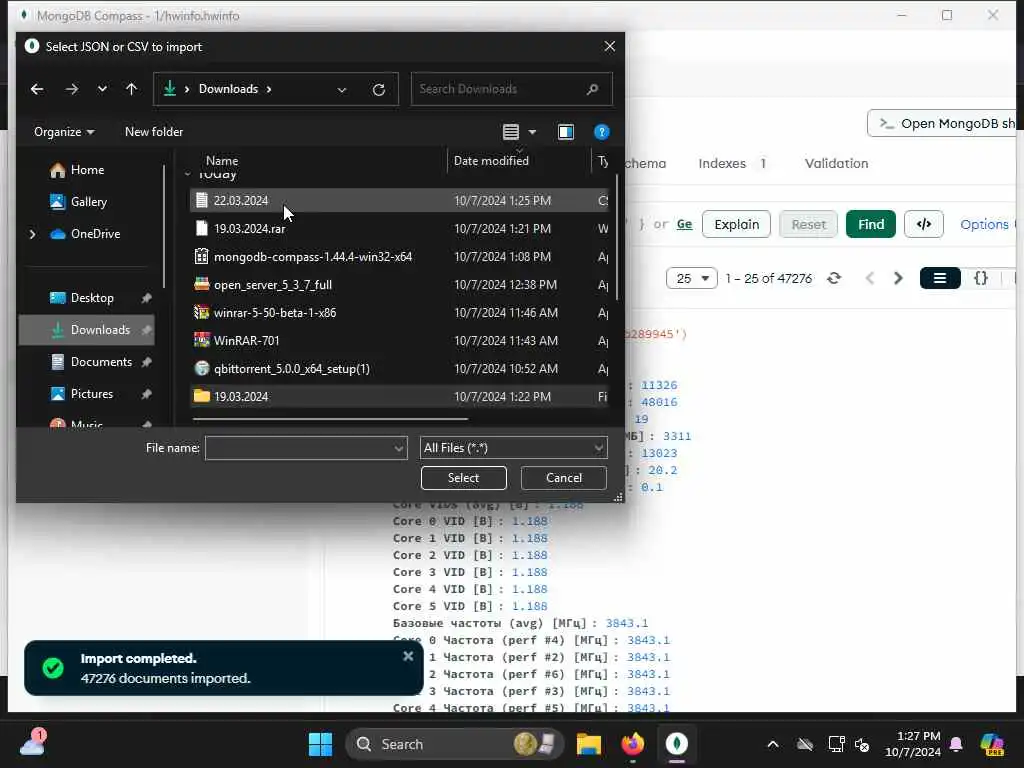Open the view options dropdown arrow

coord(532,132)
